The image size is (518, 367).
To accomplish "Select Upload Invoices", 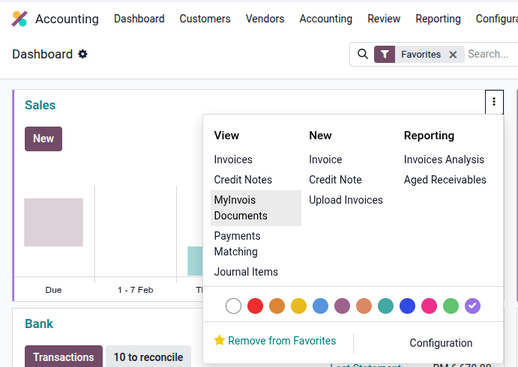I will [x=346, y=200].
